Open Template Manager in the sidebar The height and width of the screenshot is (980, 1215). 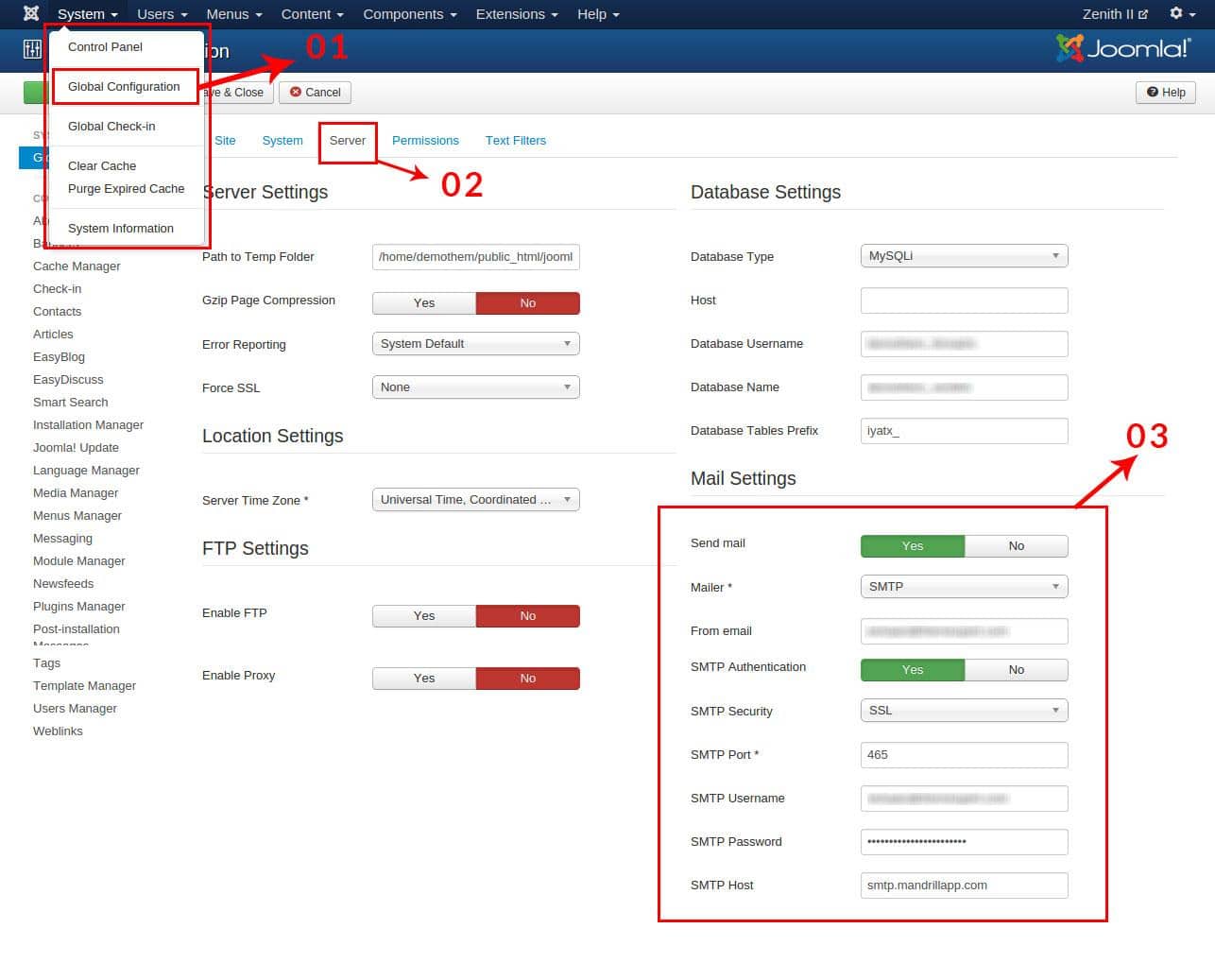click(84, 685)
